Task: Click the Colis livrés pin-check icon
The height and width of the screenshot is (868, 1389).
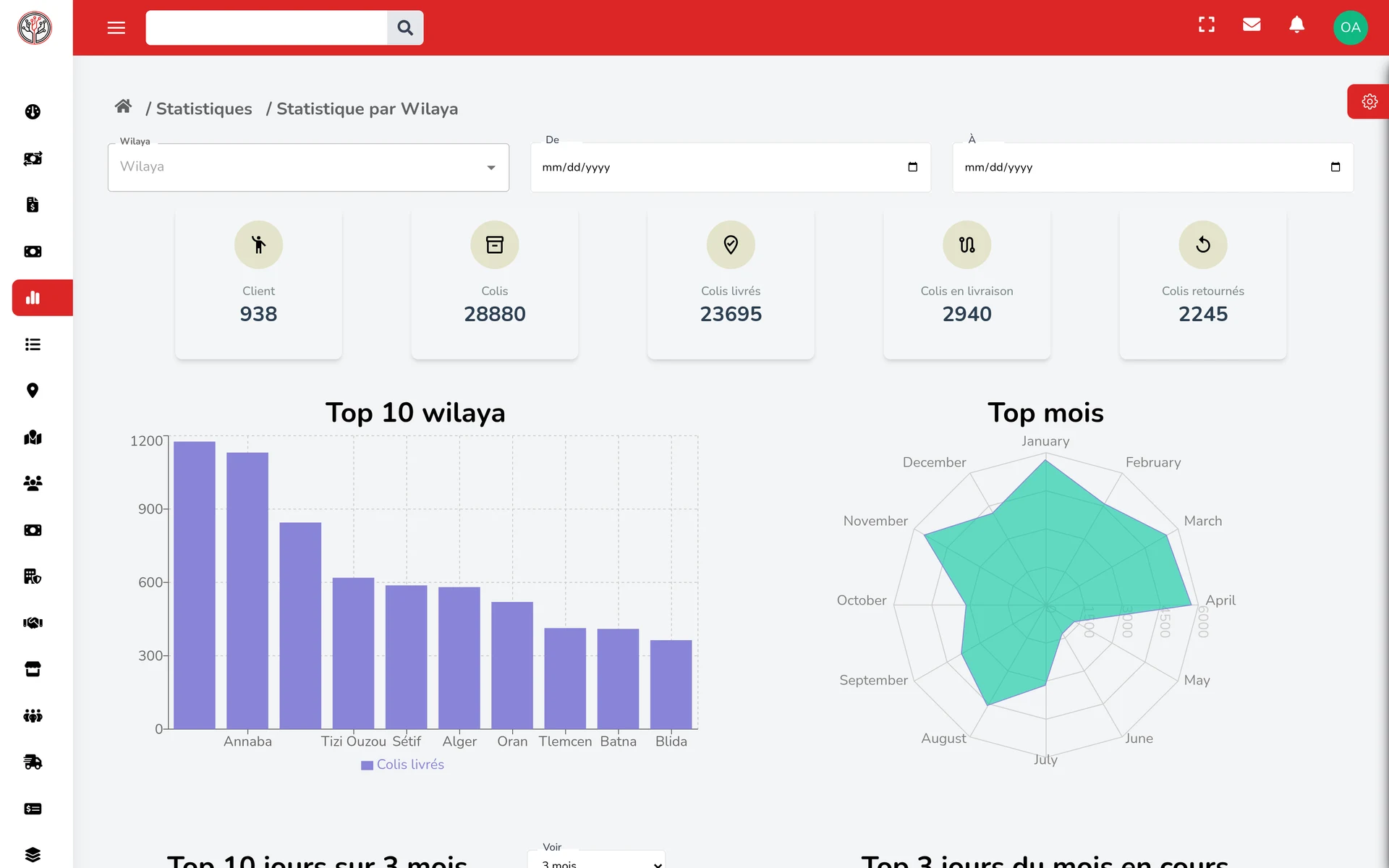Action: coord(731,244)
